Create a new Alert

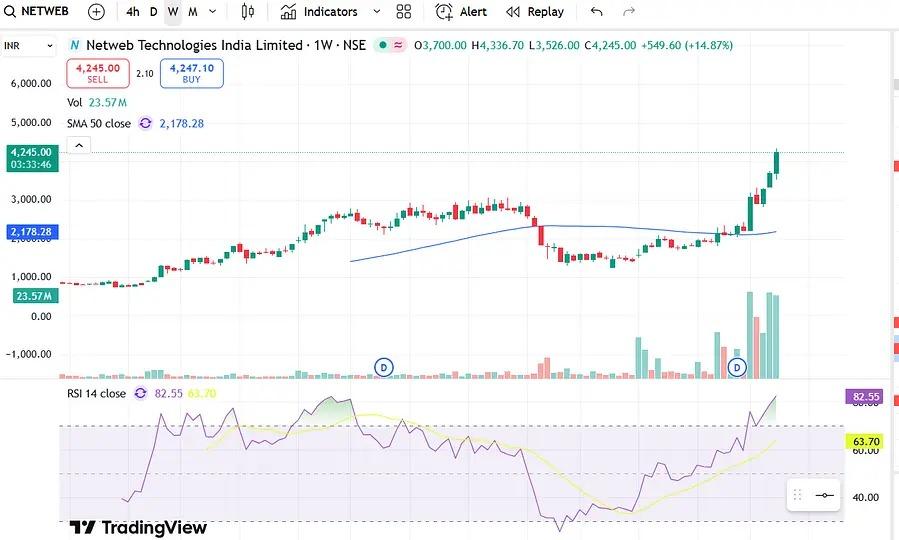462,11
